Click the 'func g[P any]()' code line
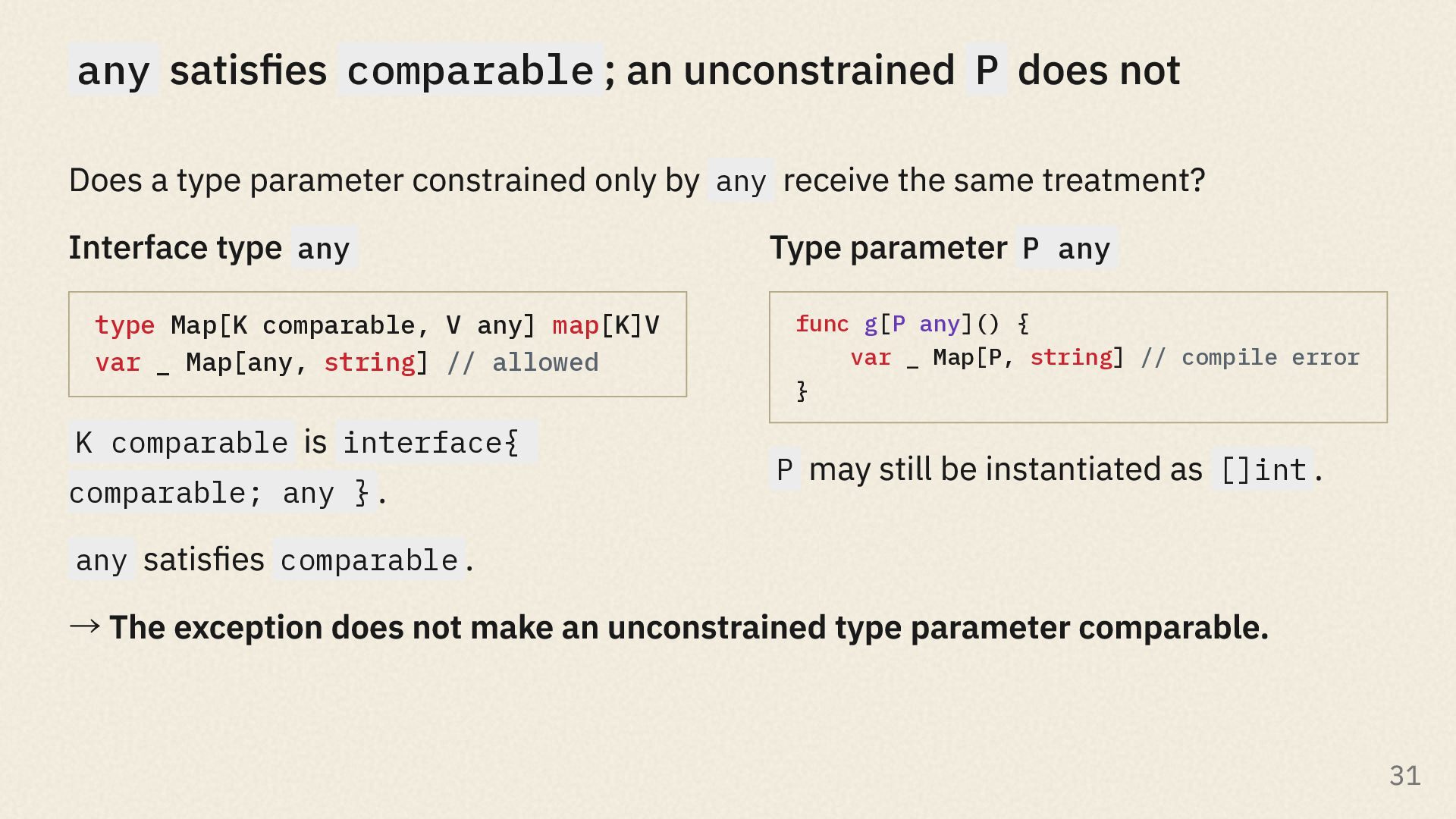The image size is (1456, 819). point(912,324)
